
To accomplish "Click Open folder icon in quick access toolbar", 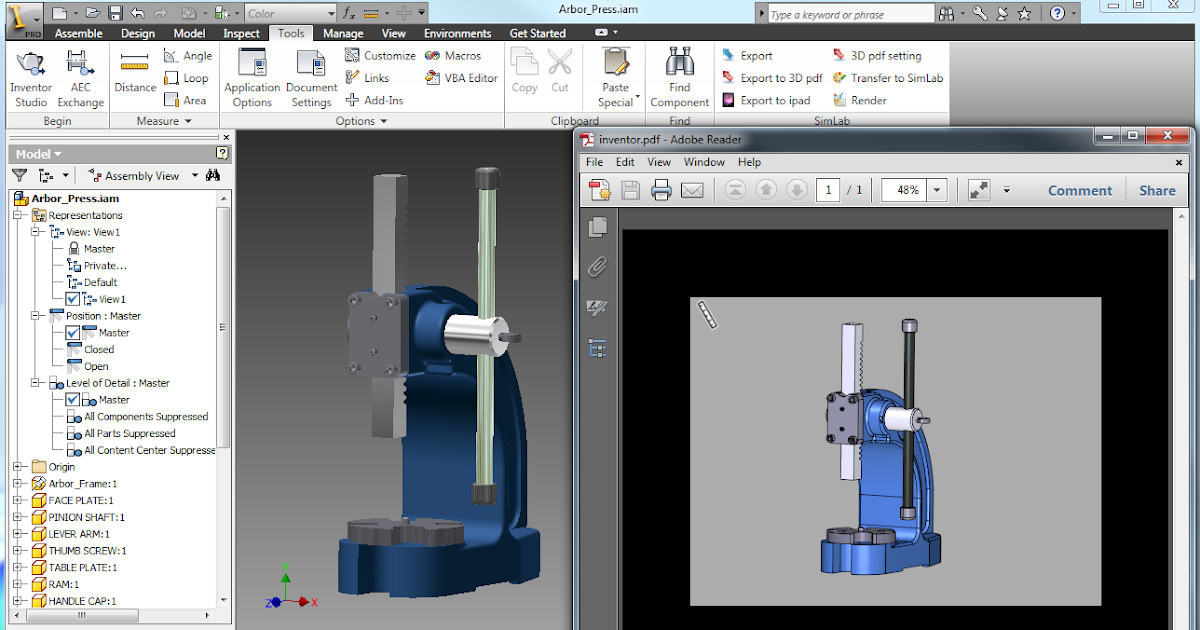I will click(93, 13).
